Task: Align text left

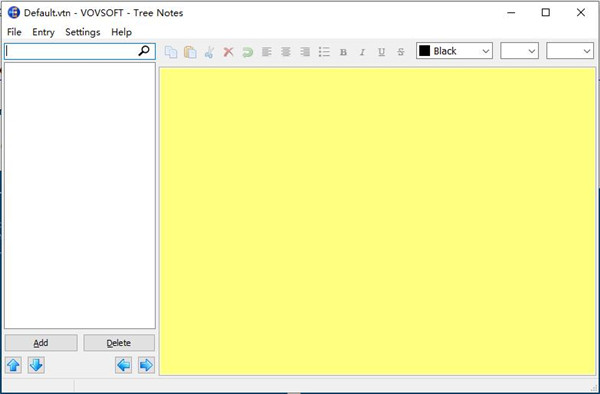Action: [x=267, y=52]
